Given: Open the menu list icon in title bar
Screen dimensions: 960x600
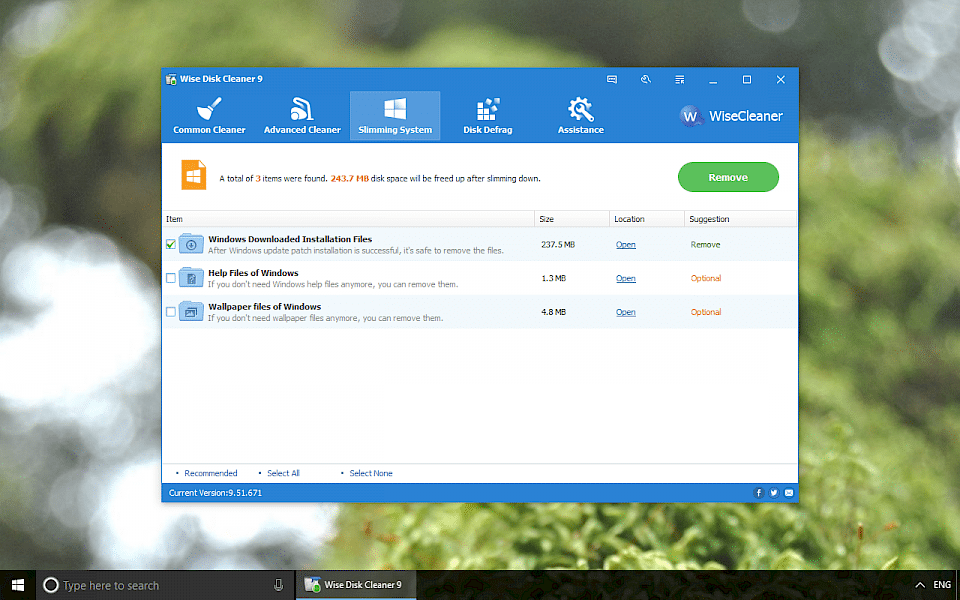Looking at the screenshot, I should [x=680, y=80].
